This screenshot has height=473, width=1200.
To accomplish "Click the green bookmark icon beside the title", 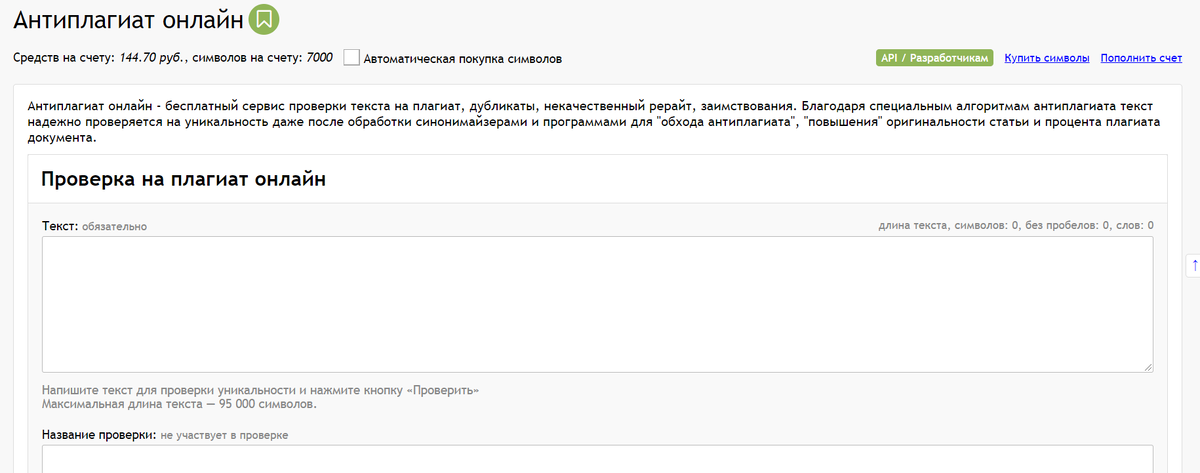I will 264,18.
